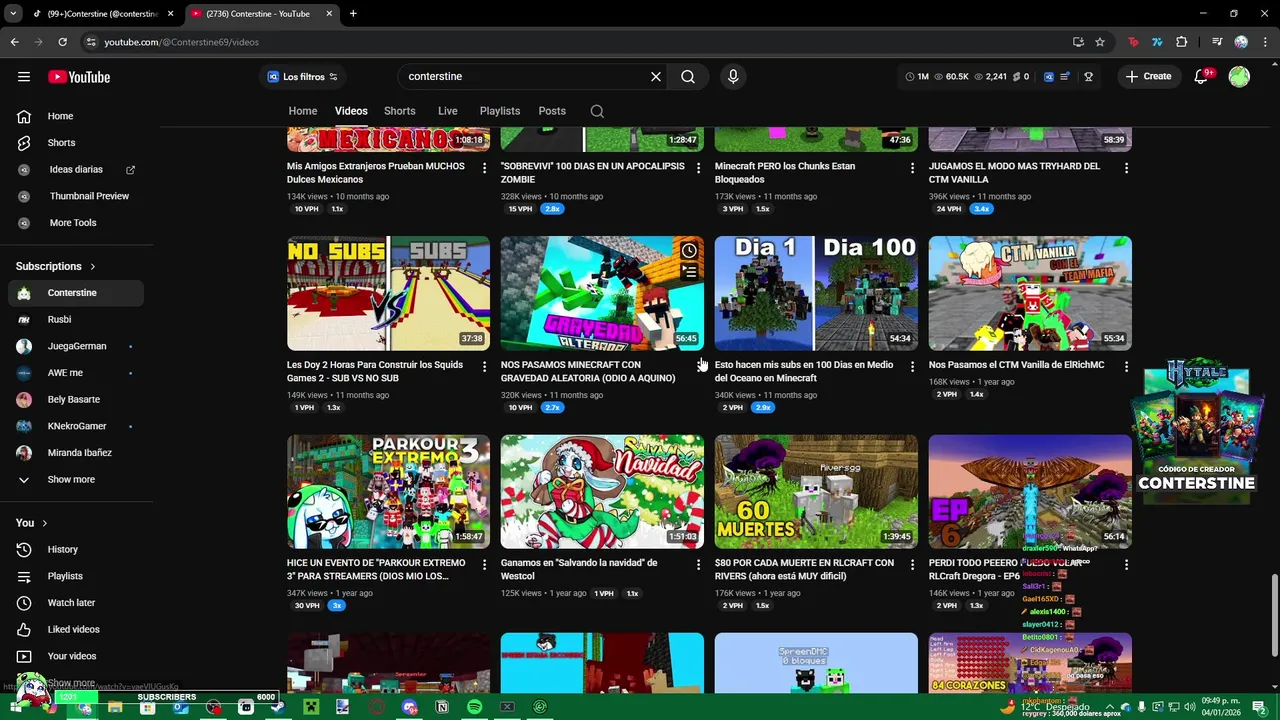Open the YouTube hamburger guide menu
The image size is (1280, 720).
click(24, 77)
